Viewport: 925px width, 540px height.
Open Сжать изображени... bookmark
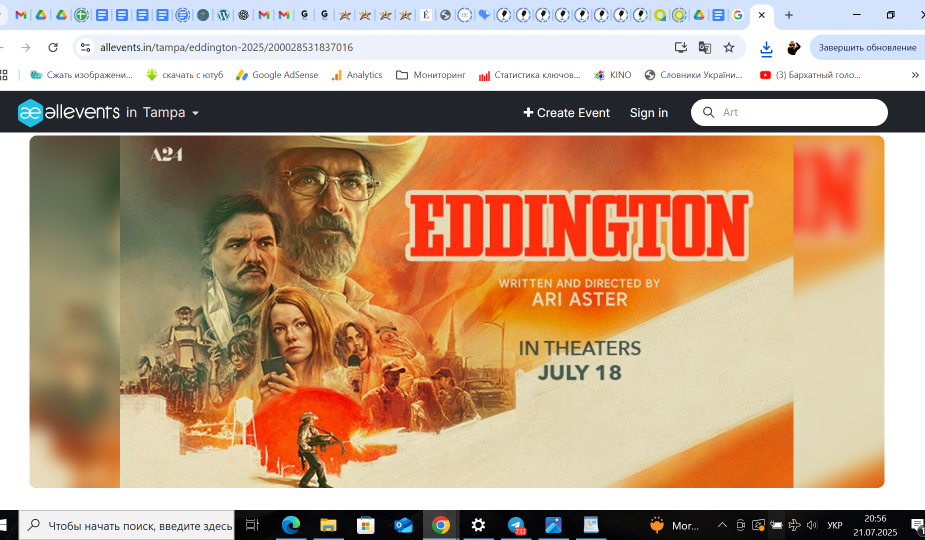81,75
